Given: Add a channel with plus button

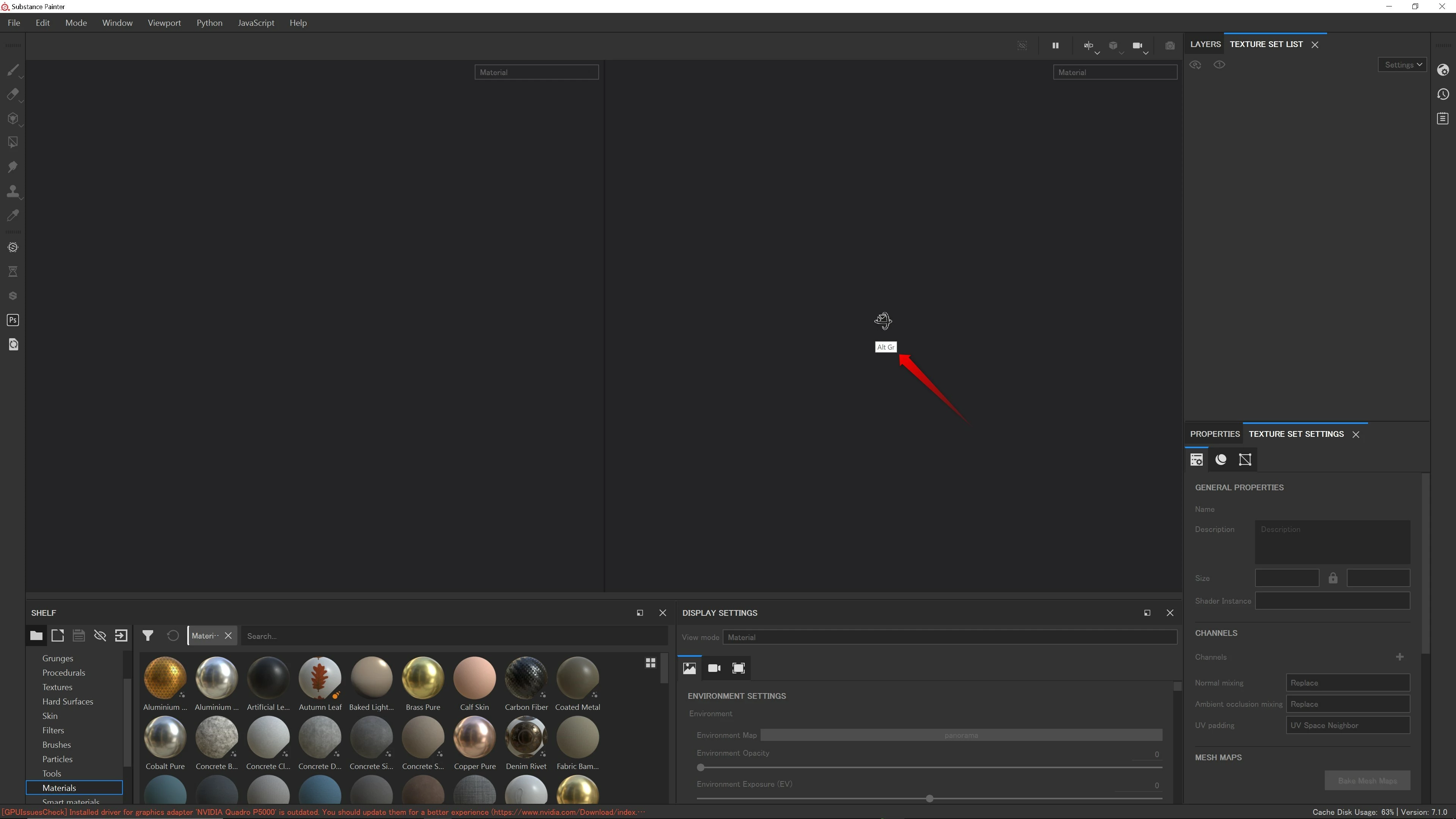Looking at the screenshot, I should tap(1400, 657).
